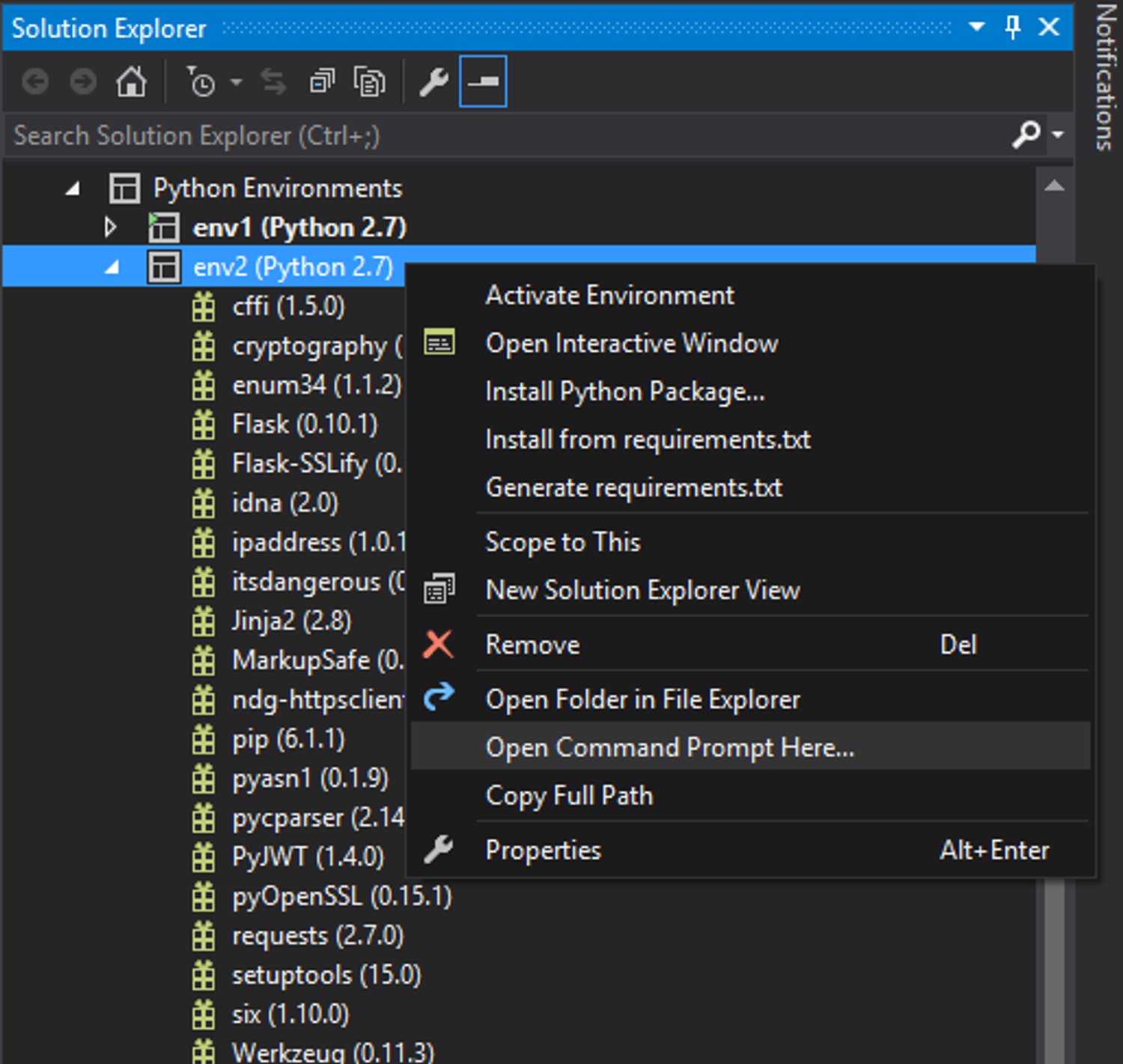Click the pip package icon next to pip
Viewport: 1123px width, 1064px height.
pos(203,739)
